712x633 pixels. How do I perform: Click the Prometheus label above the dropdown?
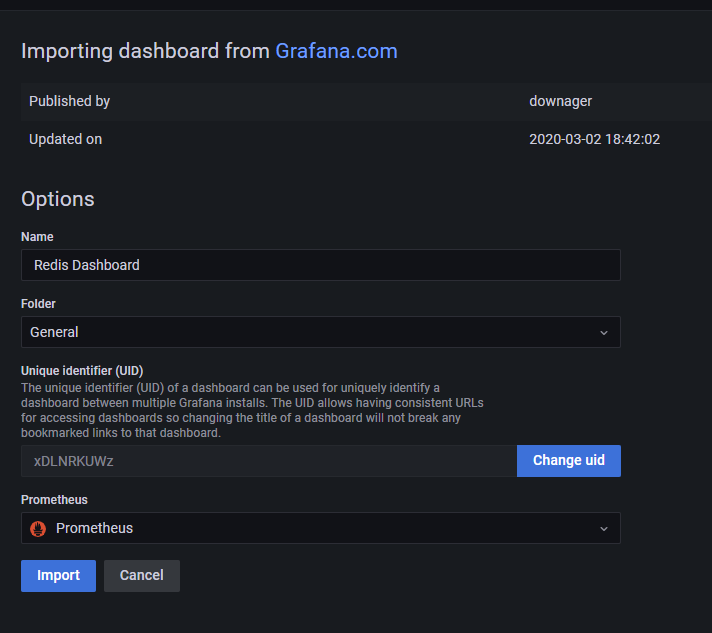pos(53,499)
